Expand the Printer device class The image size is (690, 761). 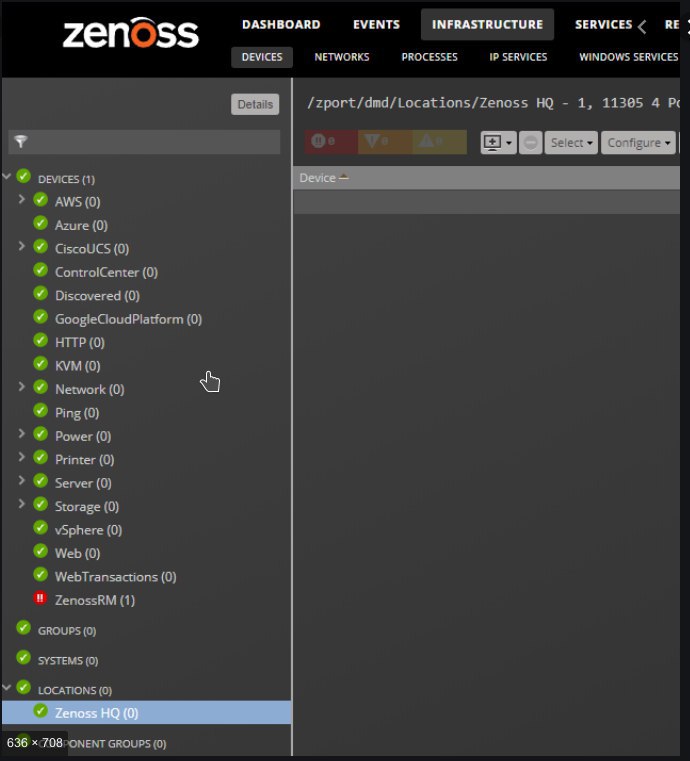click(x=21, y=457)
